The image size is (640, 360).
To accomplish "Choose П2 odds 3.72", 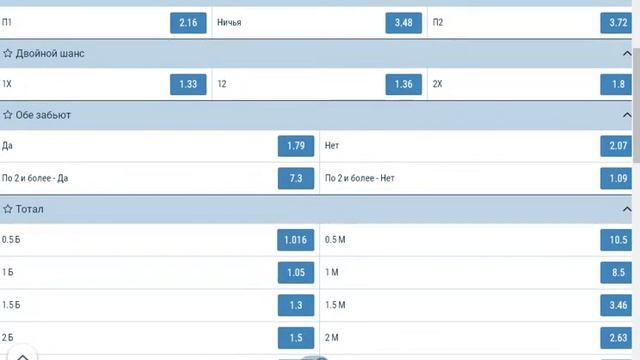I will 616,23.
